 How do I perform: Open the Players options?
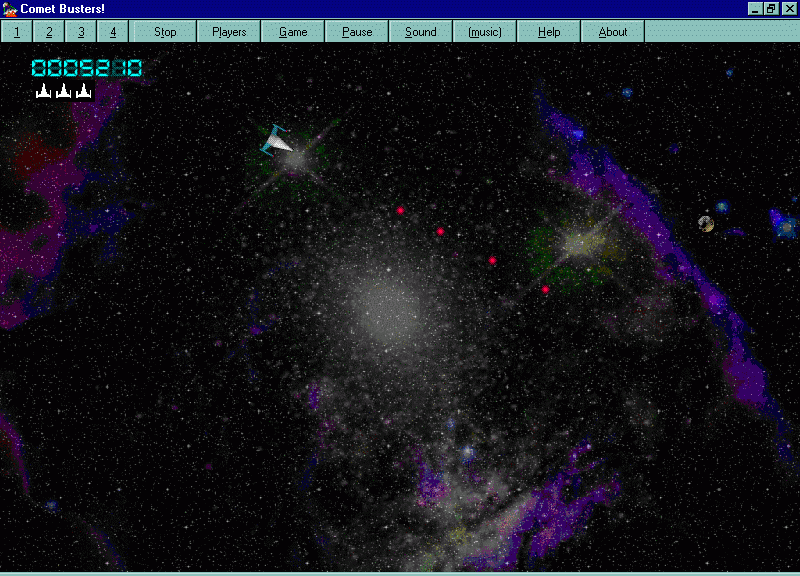tap(228, 31)
